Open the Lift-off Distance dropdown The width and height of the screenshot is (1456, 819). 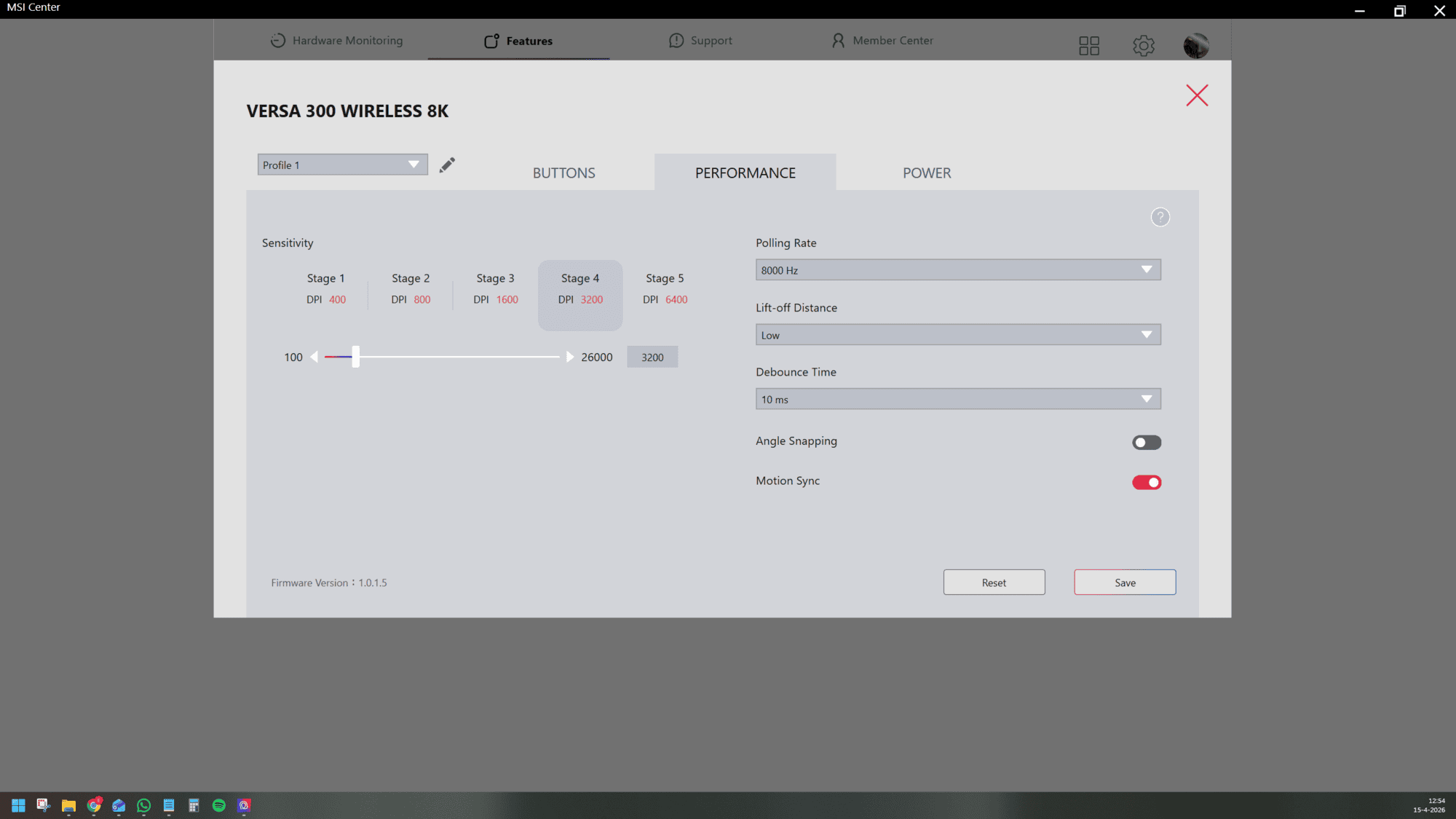957,335
